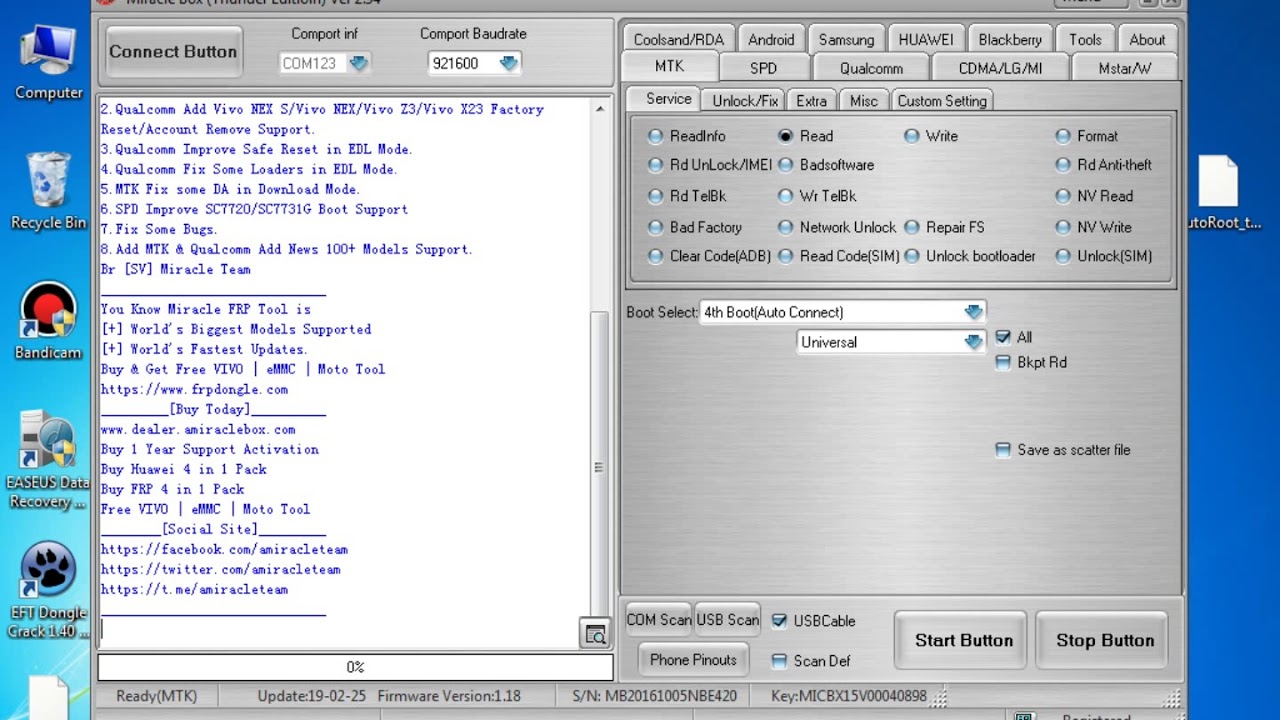
Task: Switch to the Android tab
Action: (771, 40)
